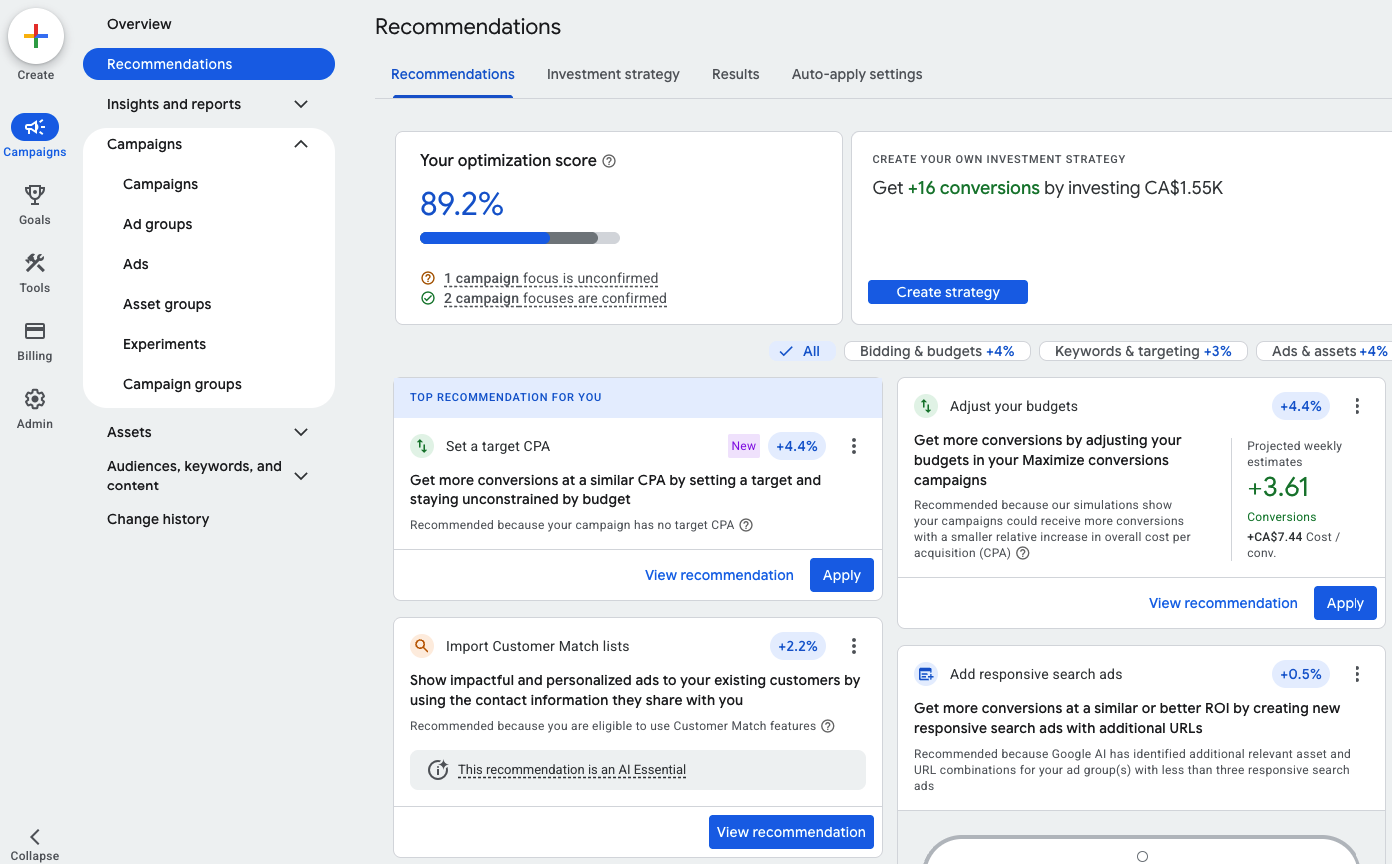Expand Insights and reports section

[301, 104]
